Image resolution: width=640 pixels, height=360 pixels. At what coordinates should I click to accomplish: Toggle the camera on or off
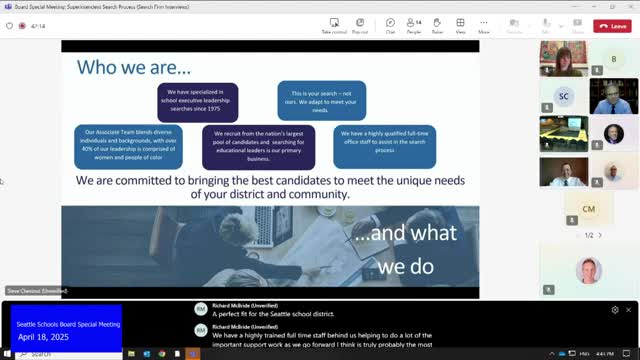[x=514, y=26]
